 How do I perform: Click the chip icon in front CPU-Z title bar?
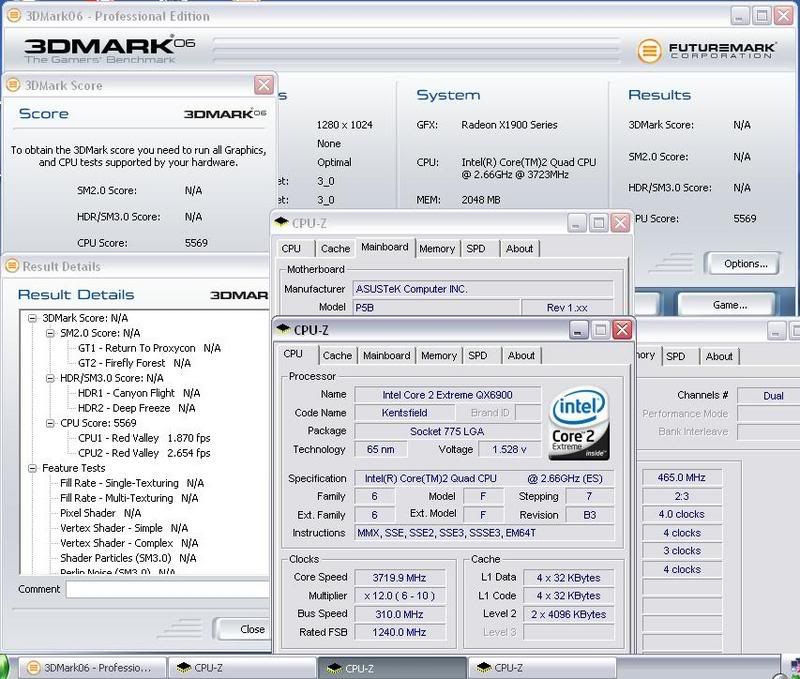pos(282,329)
